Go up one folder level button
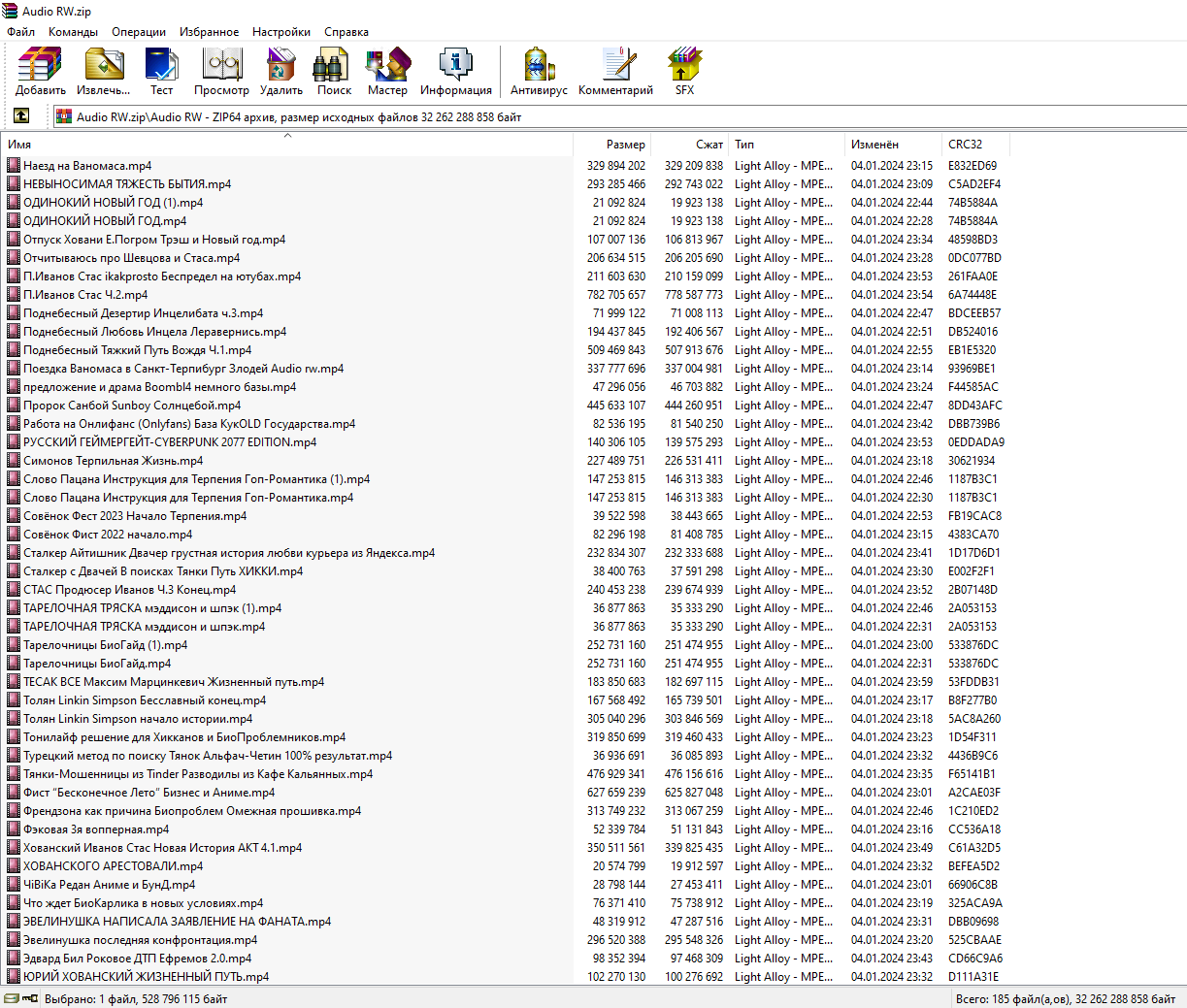1187x1008 pixels. click(20, 116)
